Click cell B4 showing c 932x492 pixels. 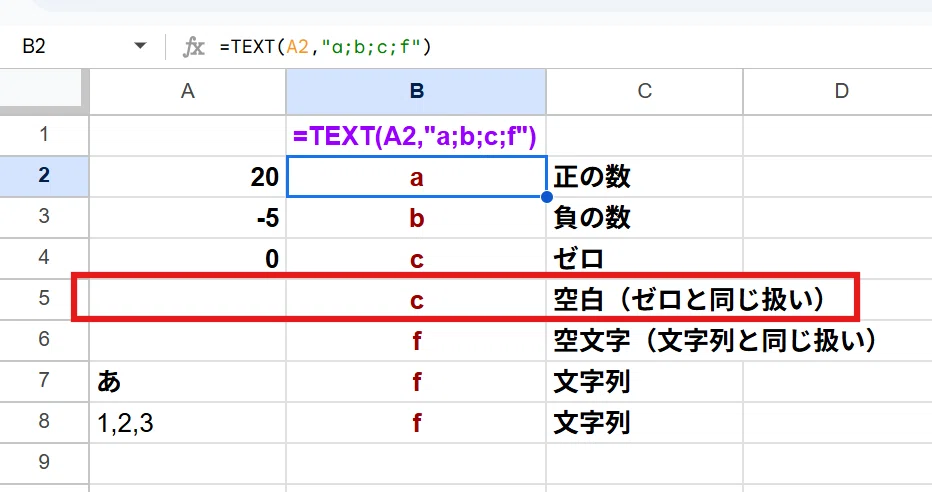pos(416,258)
